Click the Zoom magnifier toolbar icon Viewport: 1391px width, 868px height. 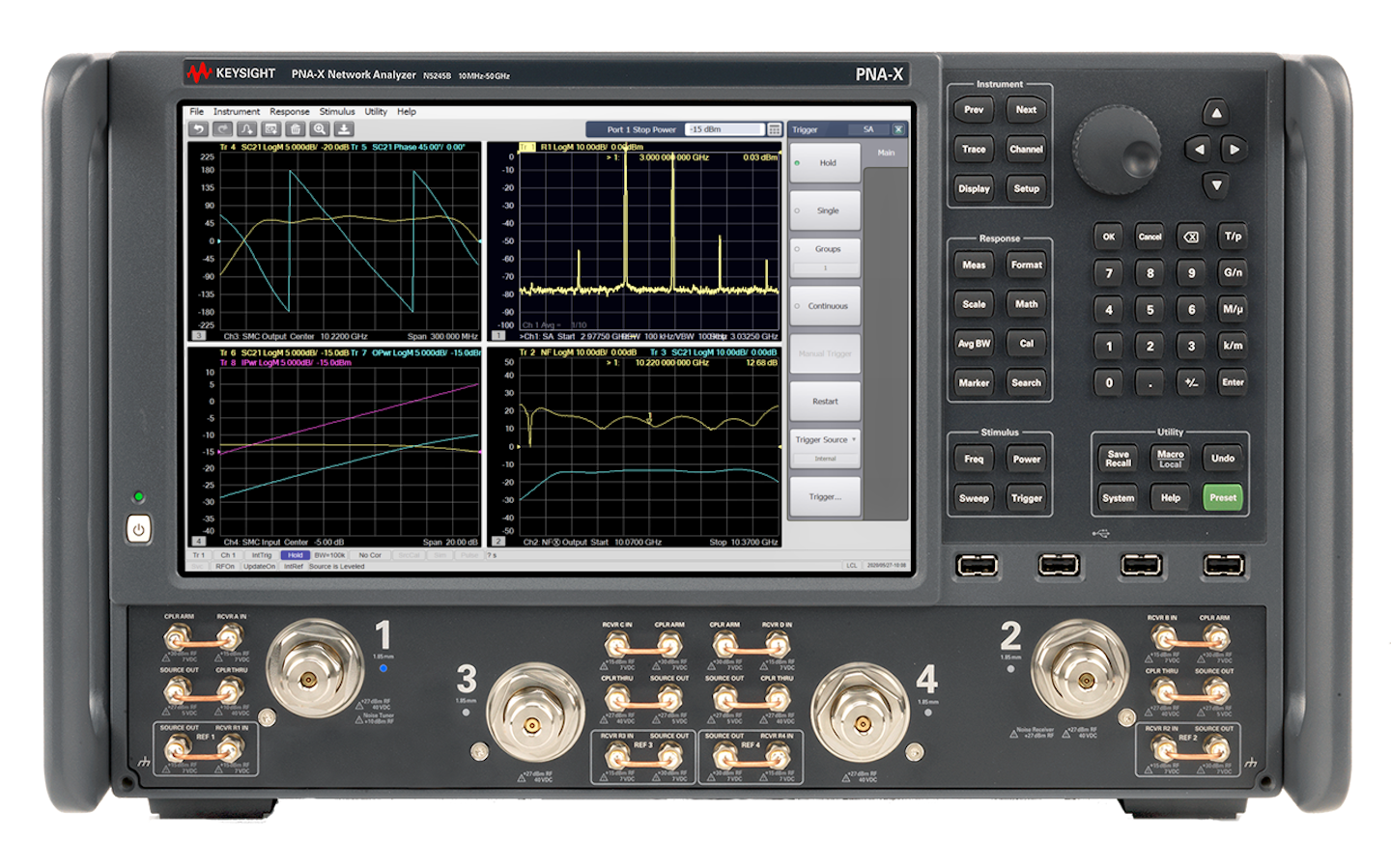(320, 129)
